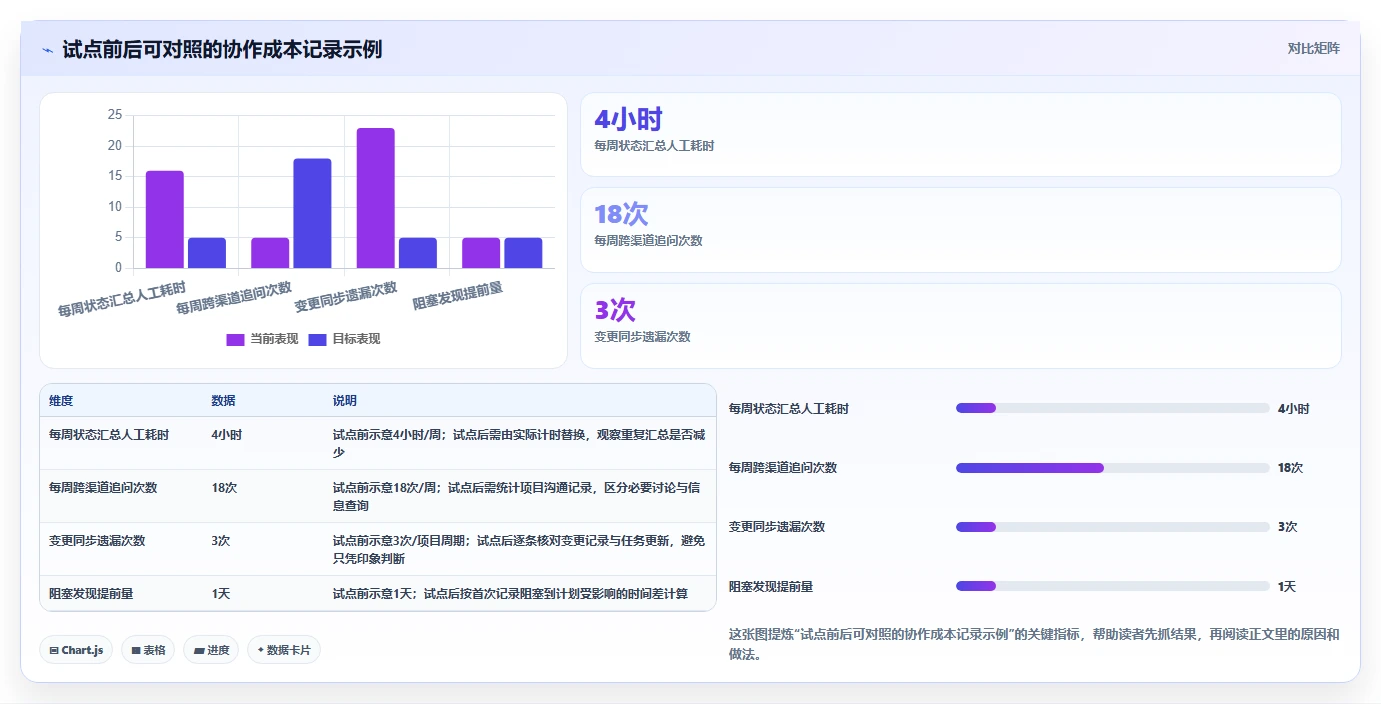This screenshot has width=1381, height=704.
Task: Click the 25 value on the chart y-axis
Action: point(114,115)
